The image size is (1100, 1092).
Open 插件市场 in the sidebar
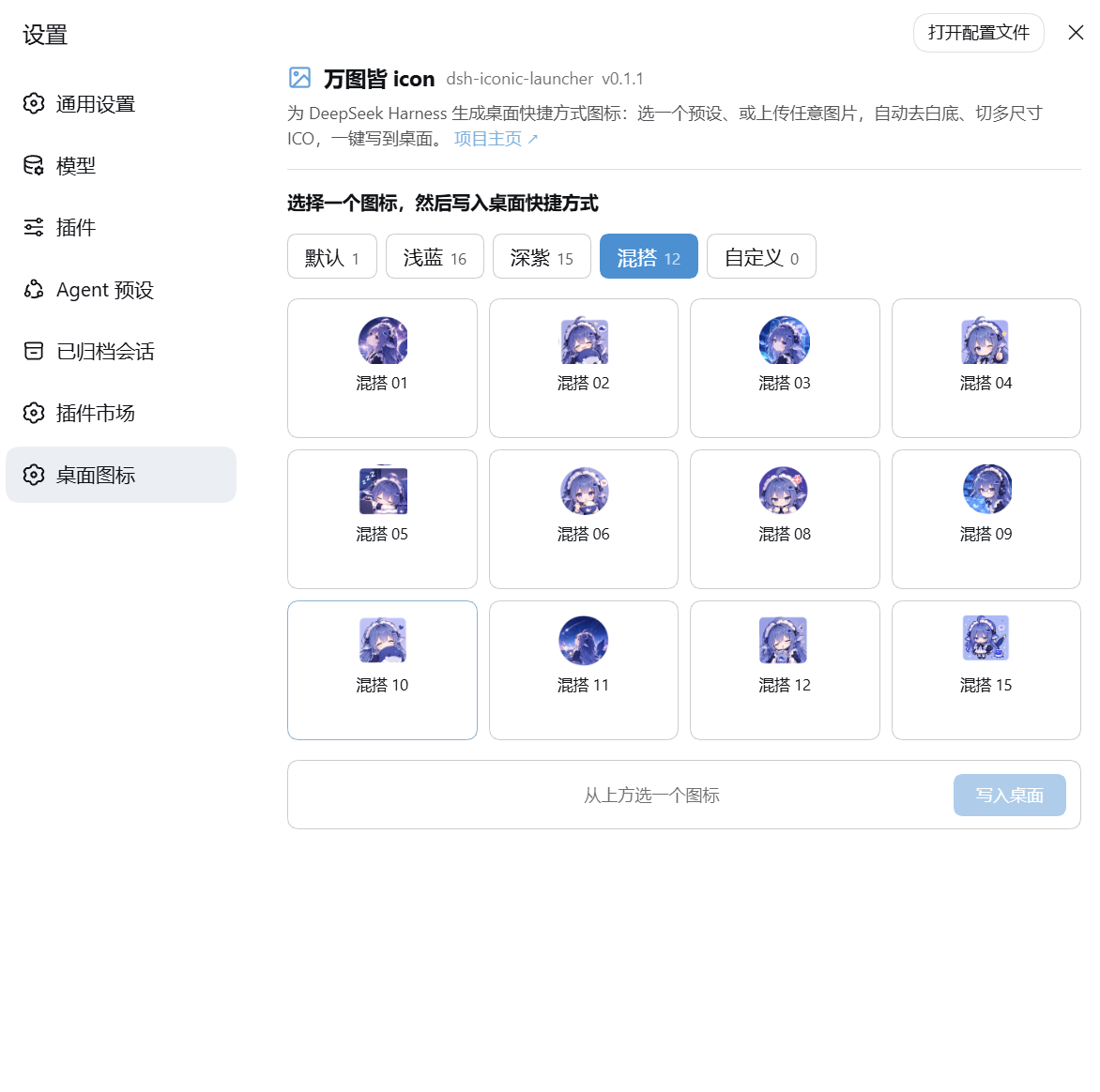[121, 413]
